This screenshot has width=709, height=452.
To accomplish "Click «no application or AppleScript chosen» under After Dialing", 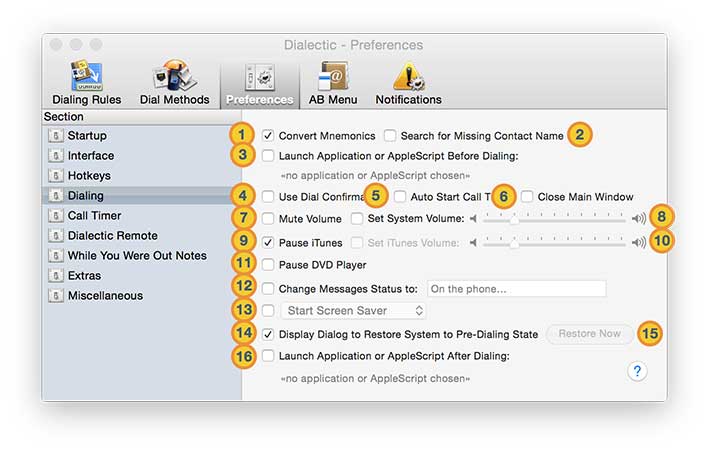I will (x=375, y=378).
